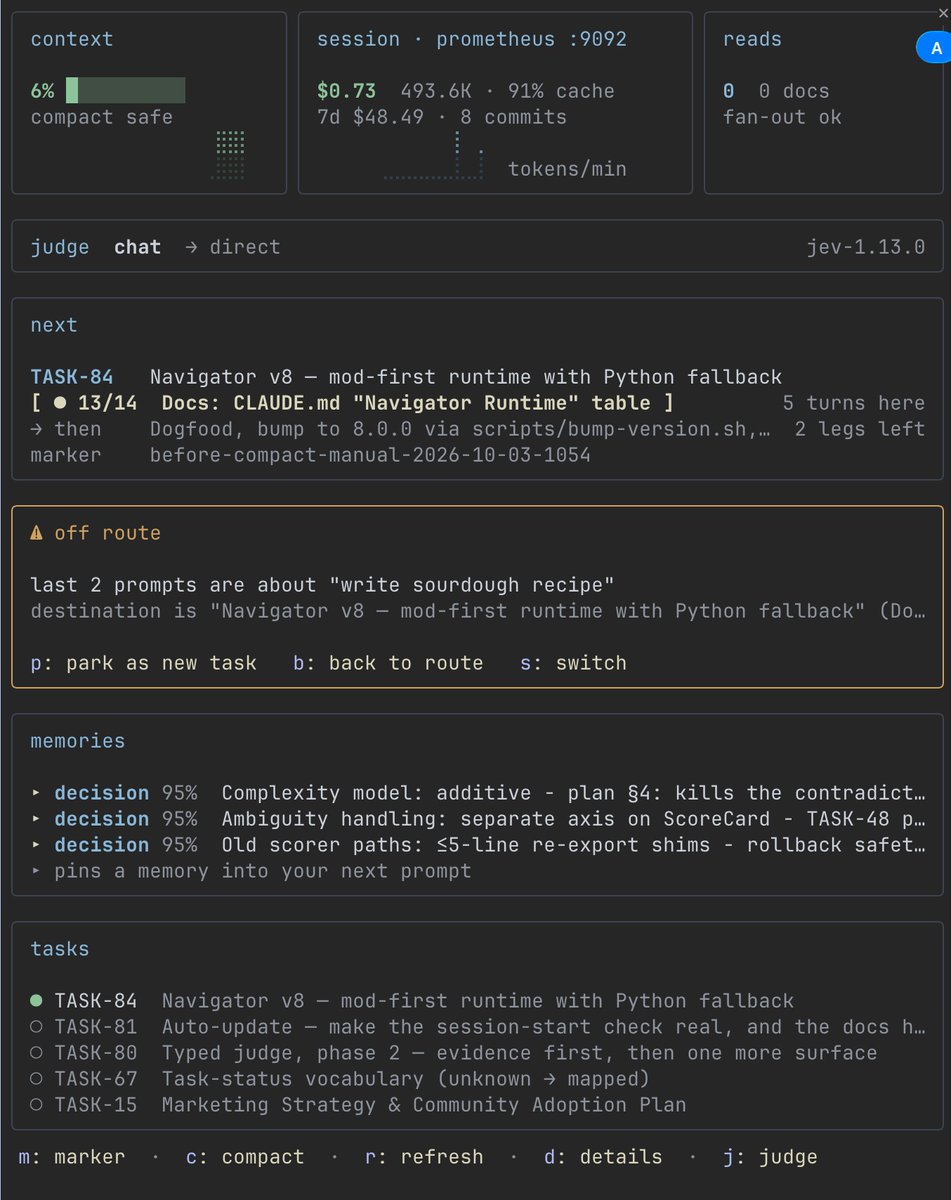Click the context dot-grid indicator

point(228,155)
